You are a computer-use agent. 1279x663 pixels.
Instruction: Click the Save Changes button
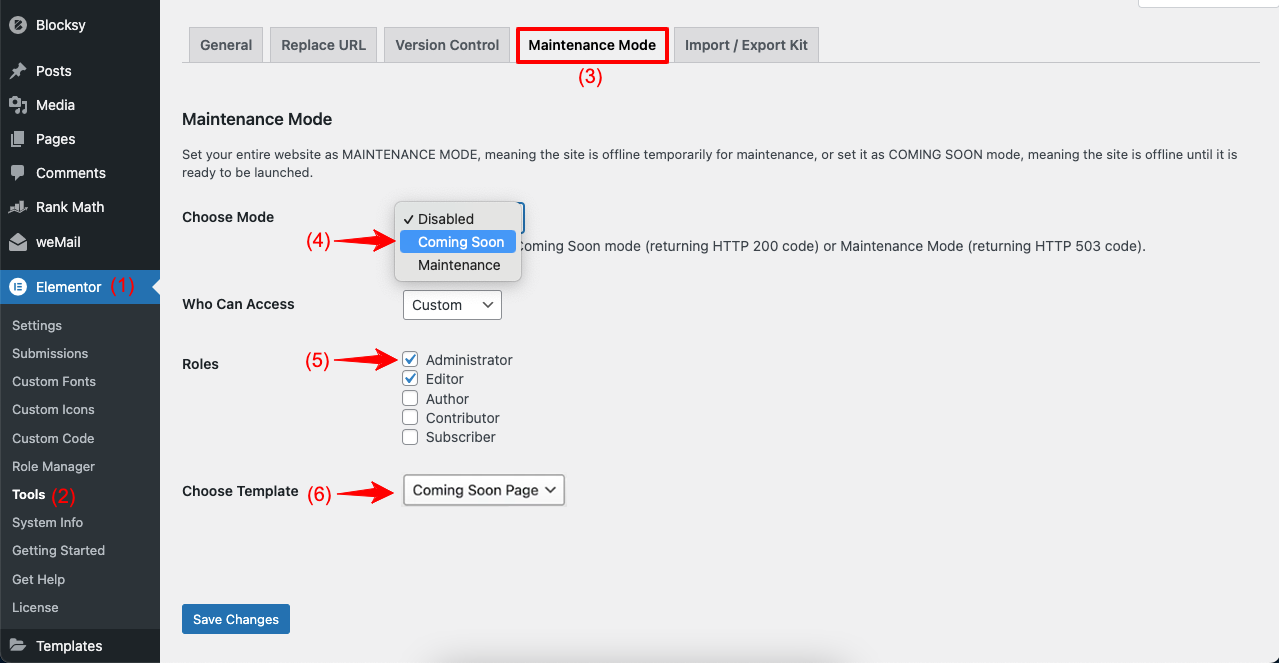coord(236,619)
